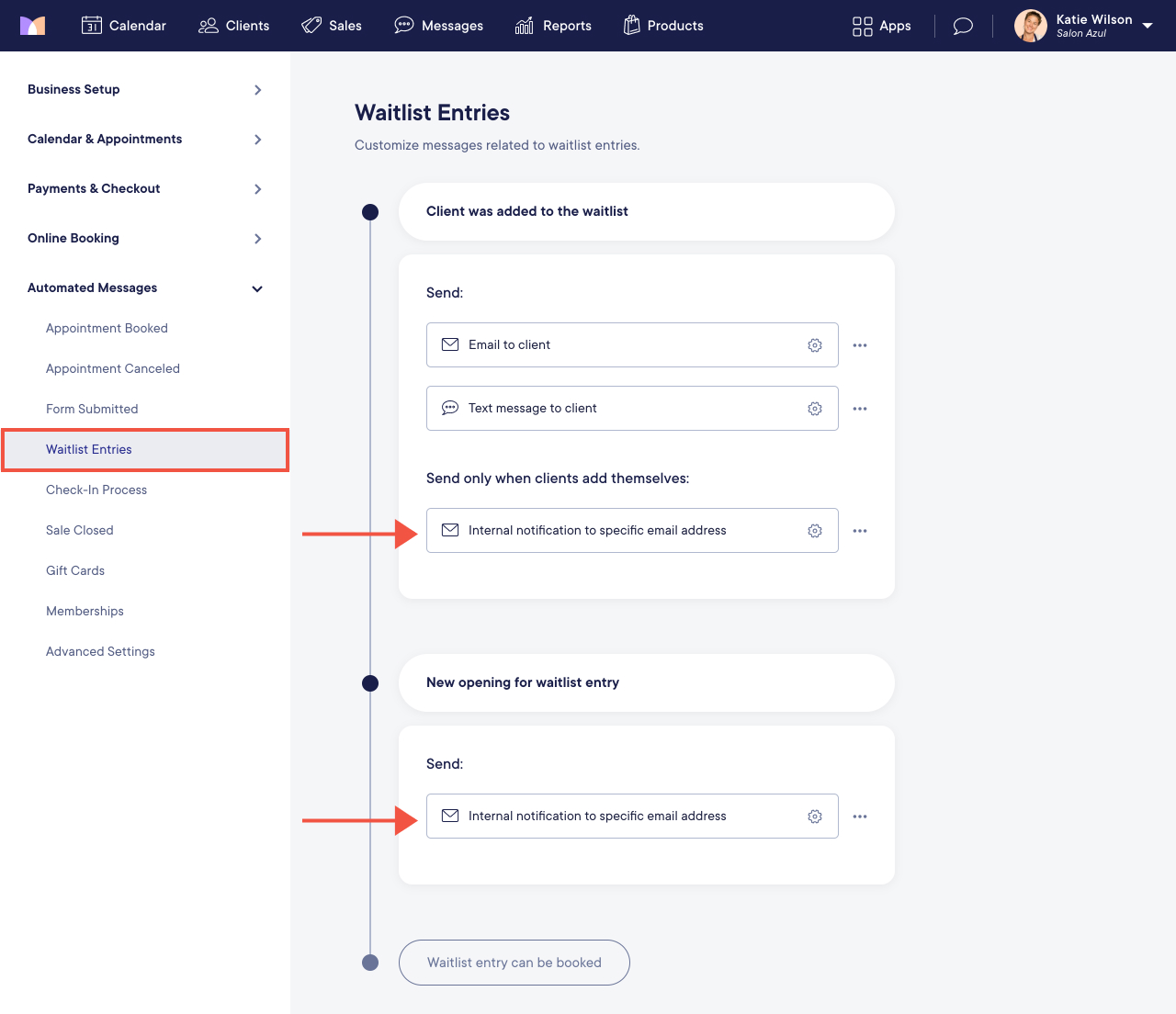Click the gear icon for Text message to client

814,408
